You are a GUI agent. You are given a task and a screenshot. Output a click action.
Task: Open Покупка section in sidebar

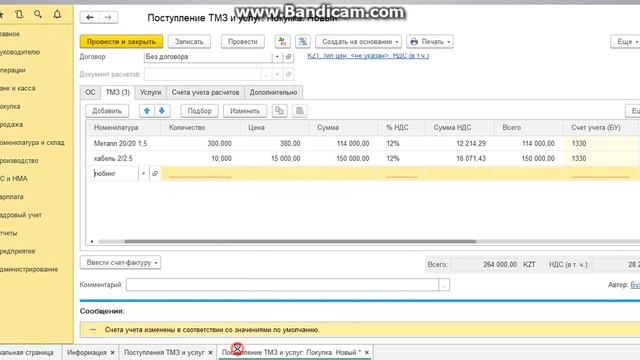[x=10, y=107]
